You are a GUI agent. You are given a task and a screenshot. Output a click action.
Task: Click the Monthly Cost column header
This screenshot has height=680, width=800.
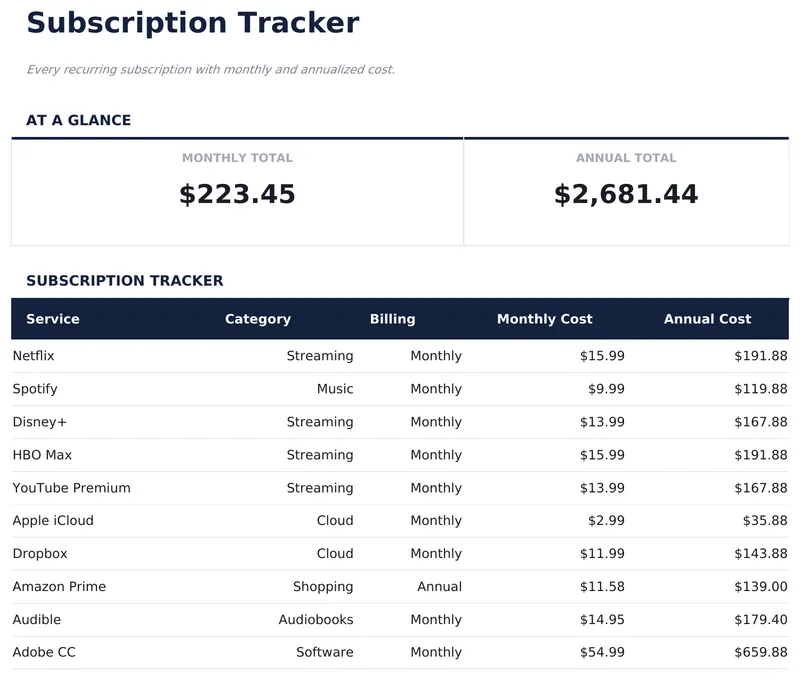click(x=545, y=319)
